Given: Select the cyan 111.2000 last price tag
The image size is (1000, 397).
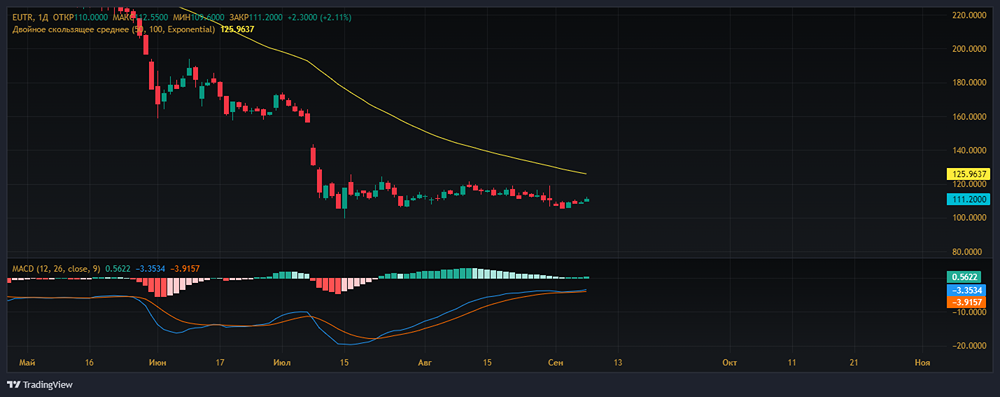Looking at the screenshot, I should [x=969, y=200].
